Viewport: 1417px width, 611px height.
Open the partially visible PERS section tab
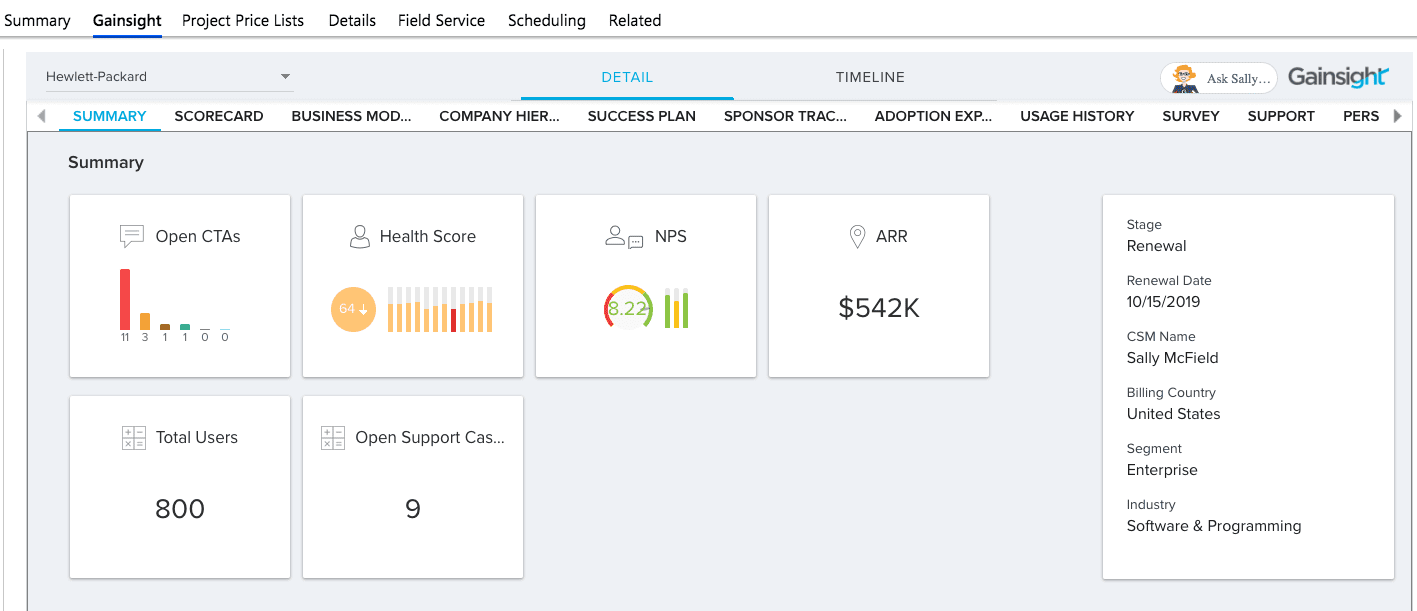click(x=1361, y=116)
